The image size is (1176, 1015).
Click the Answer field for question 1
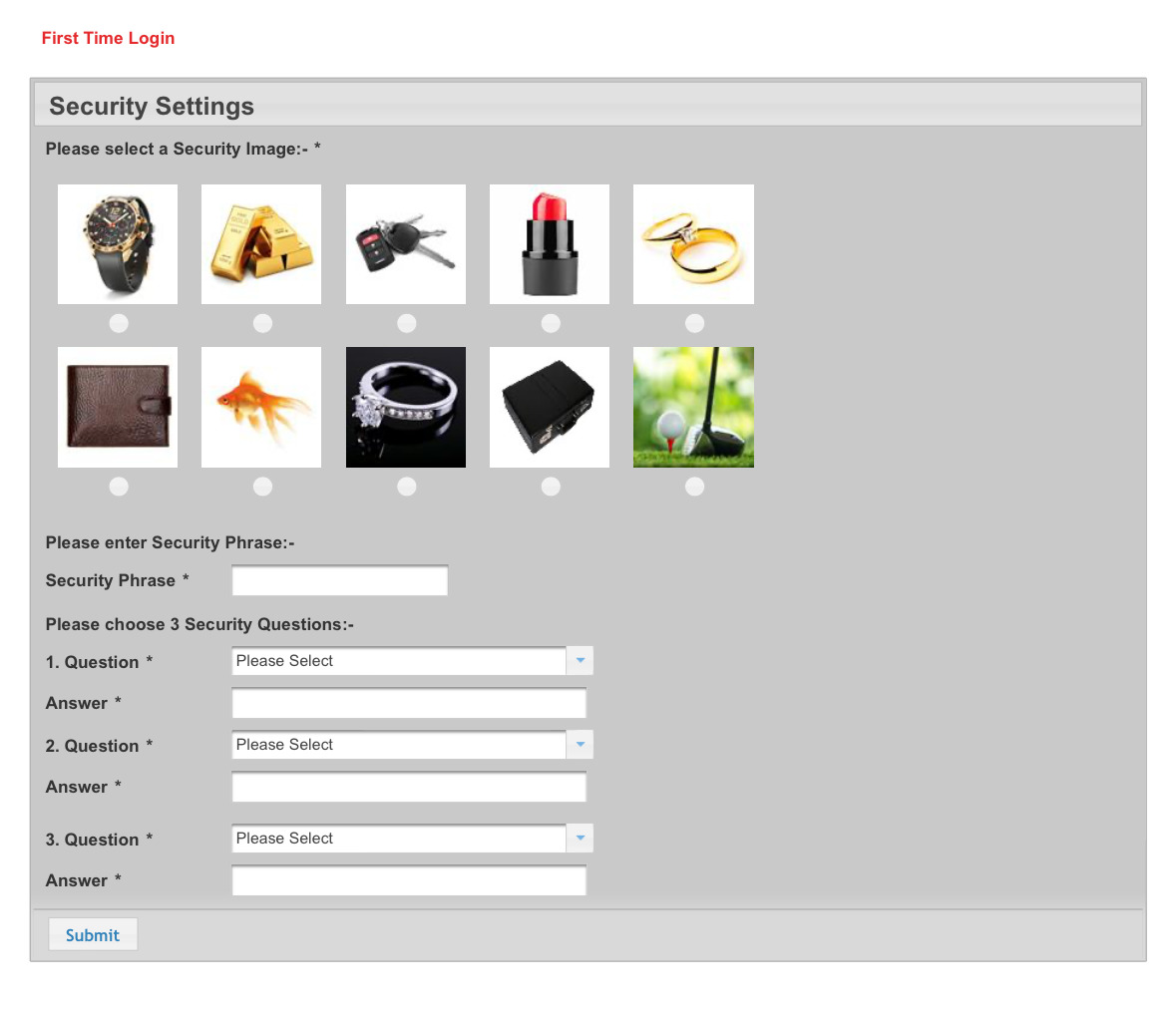[x=409, y=704]
